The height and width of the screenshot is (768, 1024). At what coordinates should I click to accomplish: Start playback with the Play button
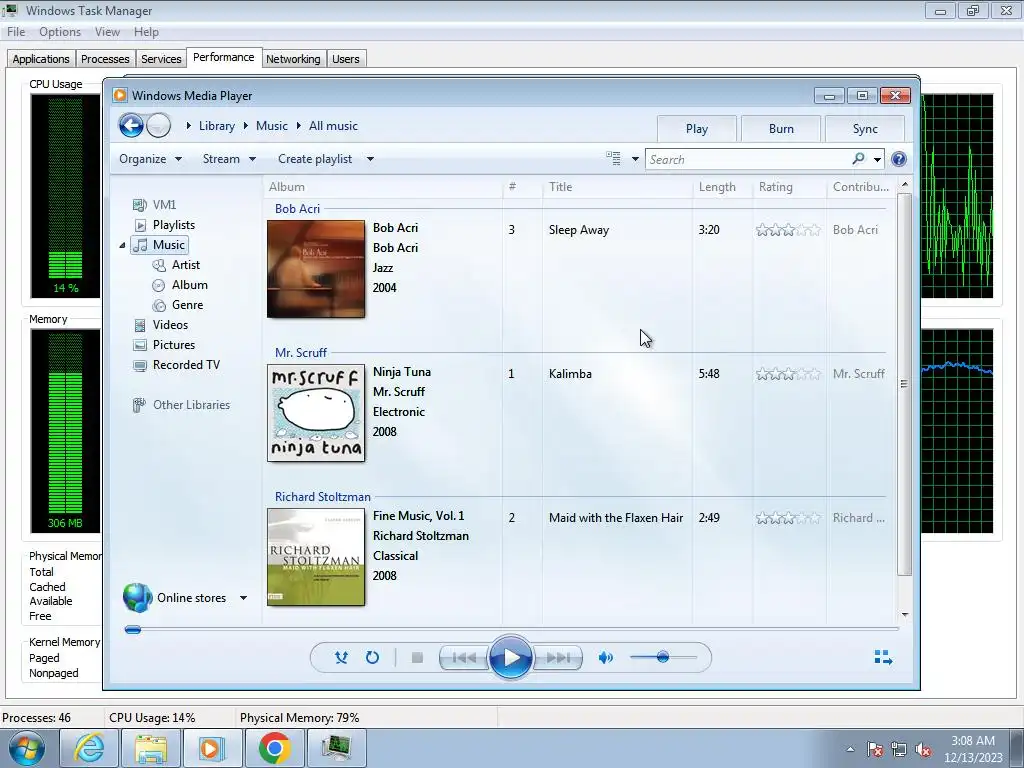click(510, 658)
